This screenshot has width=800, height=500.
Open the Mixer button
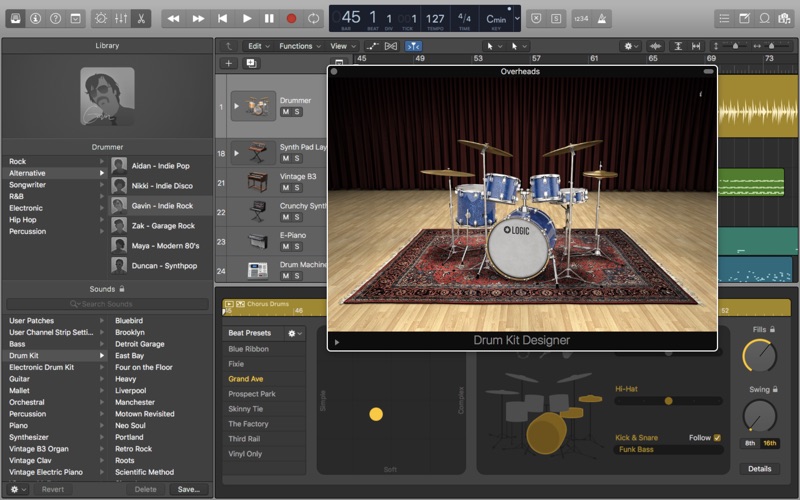121,19
